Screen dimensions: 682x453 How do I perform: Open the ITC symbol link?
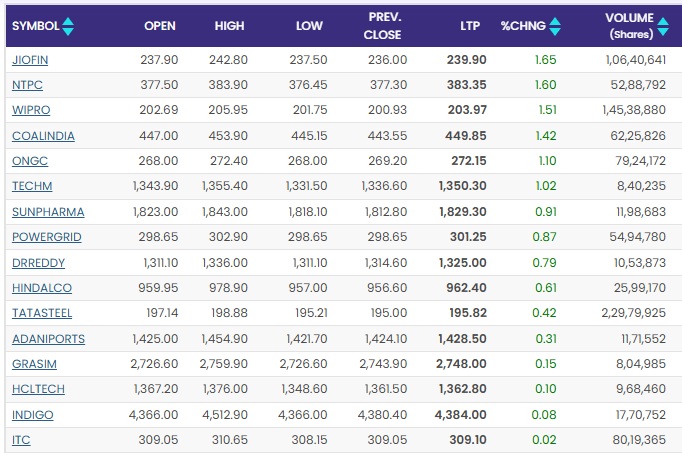[x=22, y=440]
